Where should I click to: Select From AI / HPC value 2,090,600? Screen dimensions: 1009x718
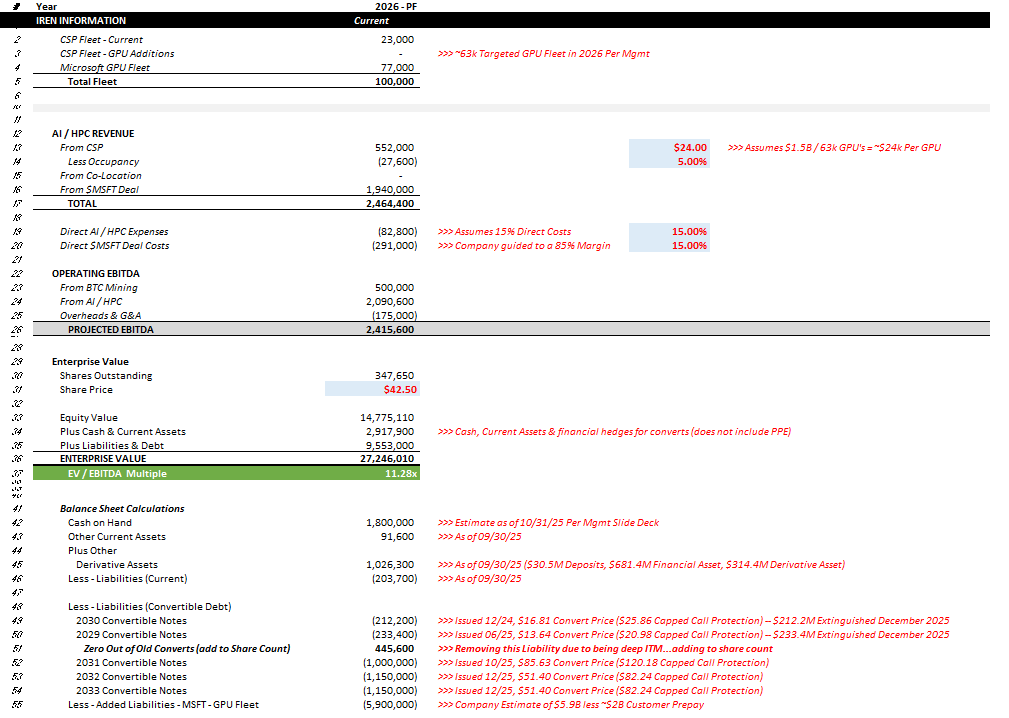(x=390, y=302)
